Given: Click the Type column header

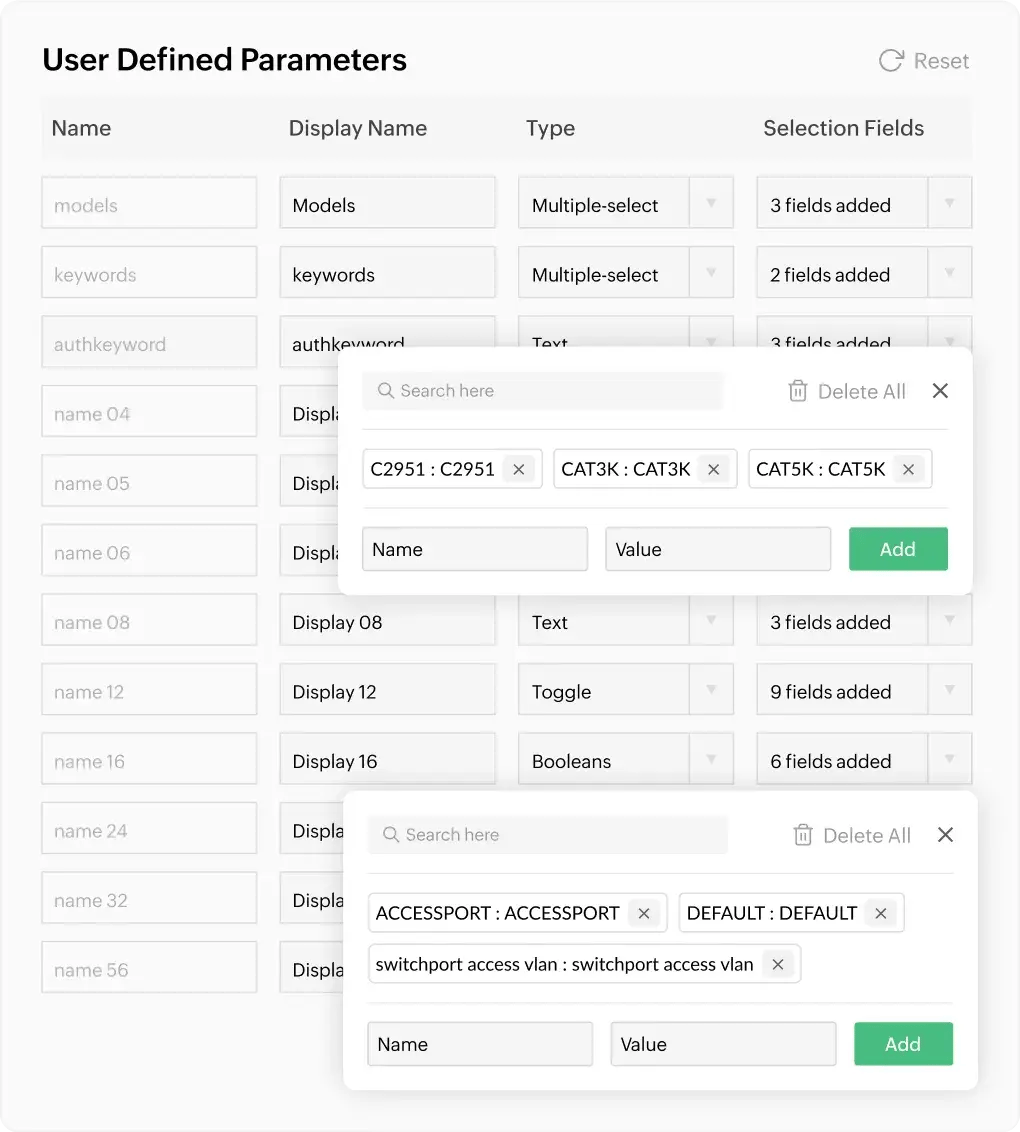Looking at the screenshot, I should [x=550, y=129].
